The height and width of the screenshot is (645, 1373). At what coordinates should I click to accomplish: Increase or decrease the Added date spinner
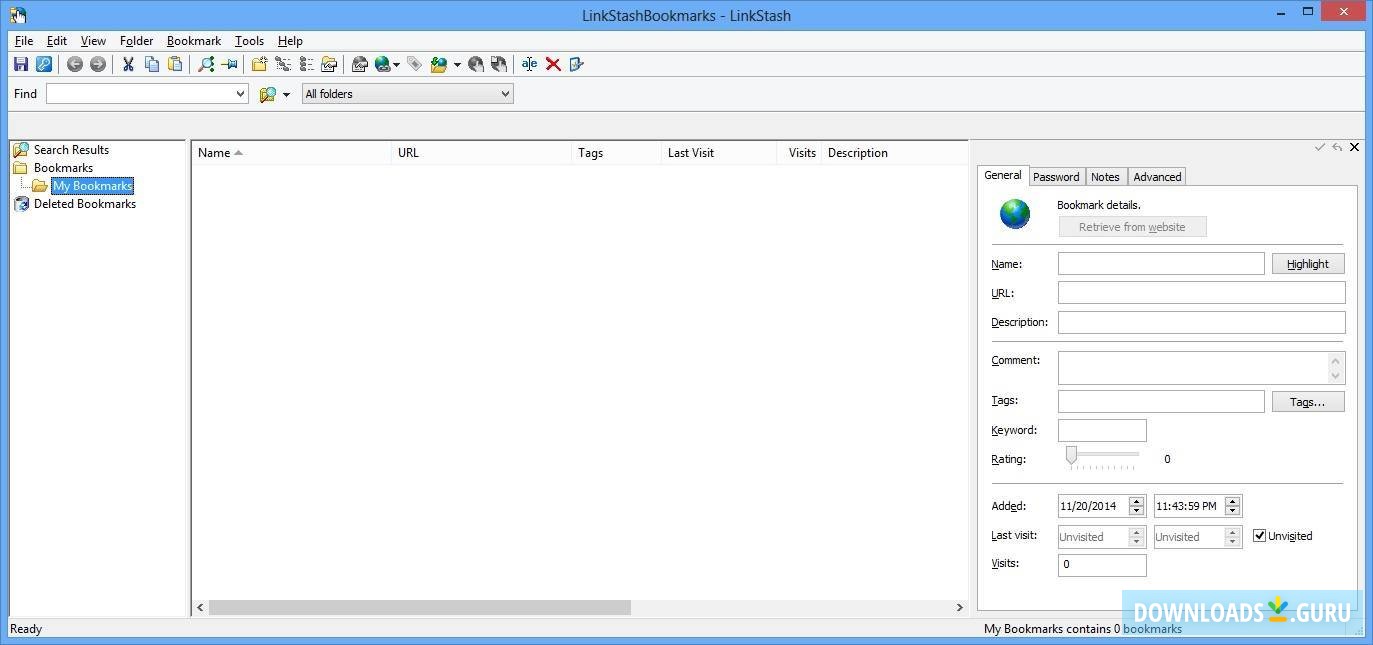coord(1136,506)
